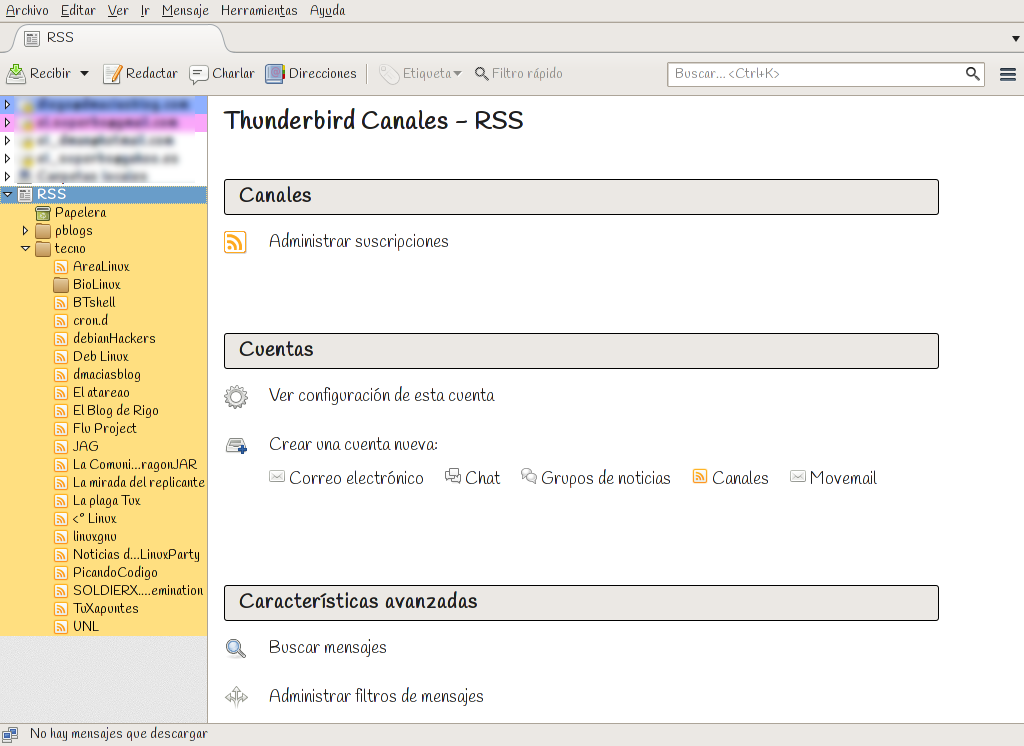
Task: Collapse the RSS account tree
Action: 7,195
